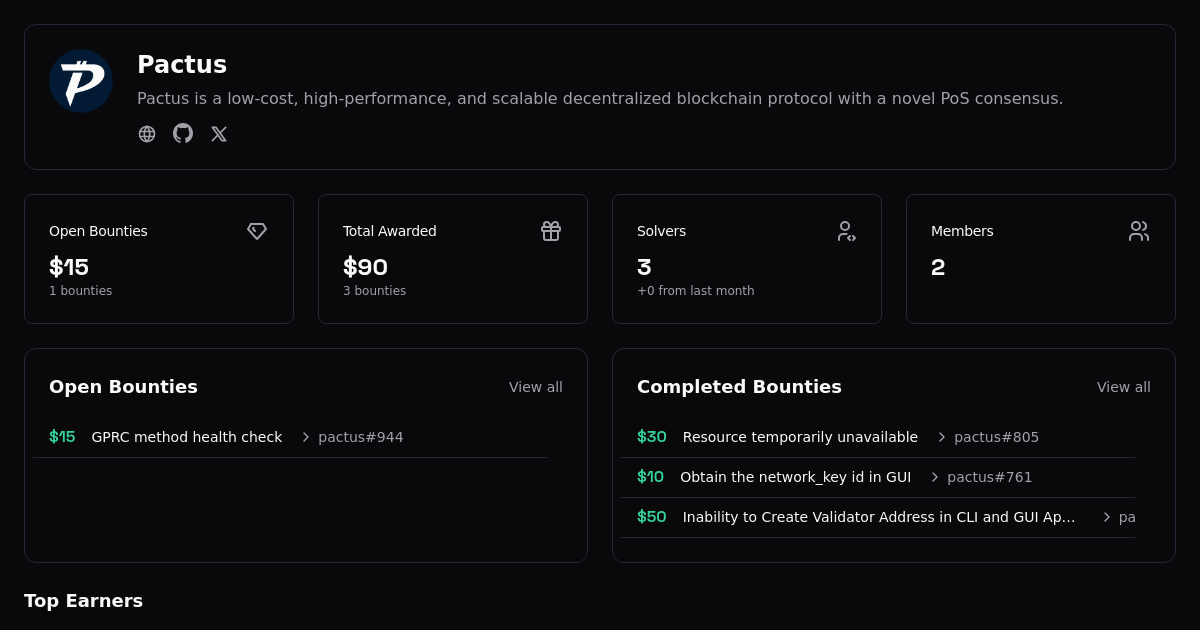Open Obtain the network_key id in GUI bounty
1200x630 pixels.
(x=795, y=477)
